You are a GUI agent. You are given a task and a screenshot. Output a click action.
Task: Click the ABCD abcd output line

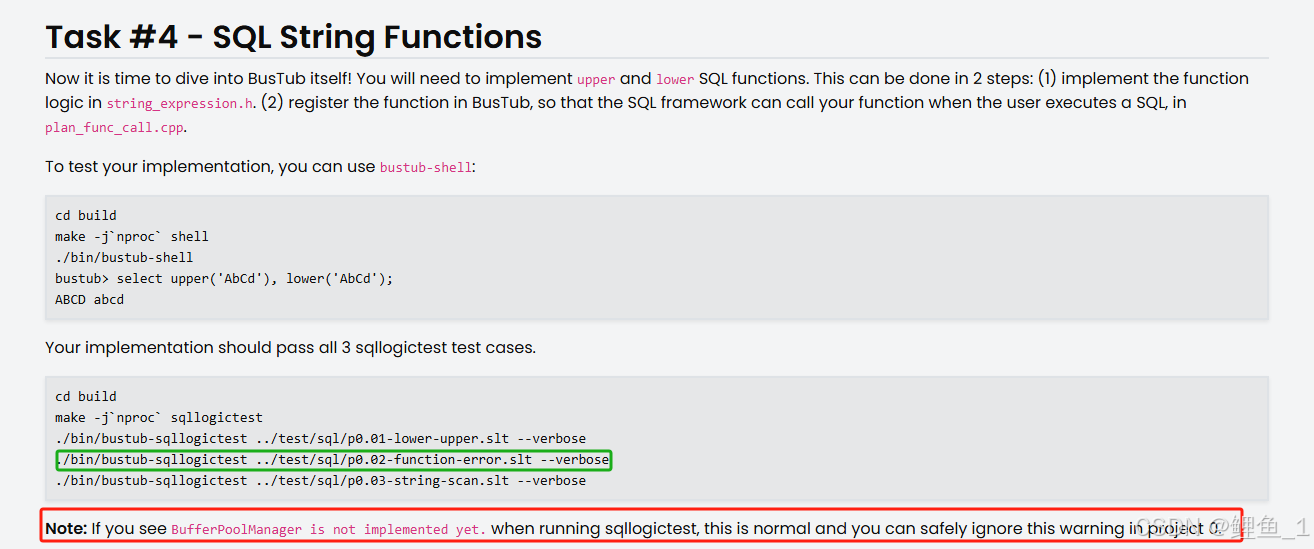[89, 299]
